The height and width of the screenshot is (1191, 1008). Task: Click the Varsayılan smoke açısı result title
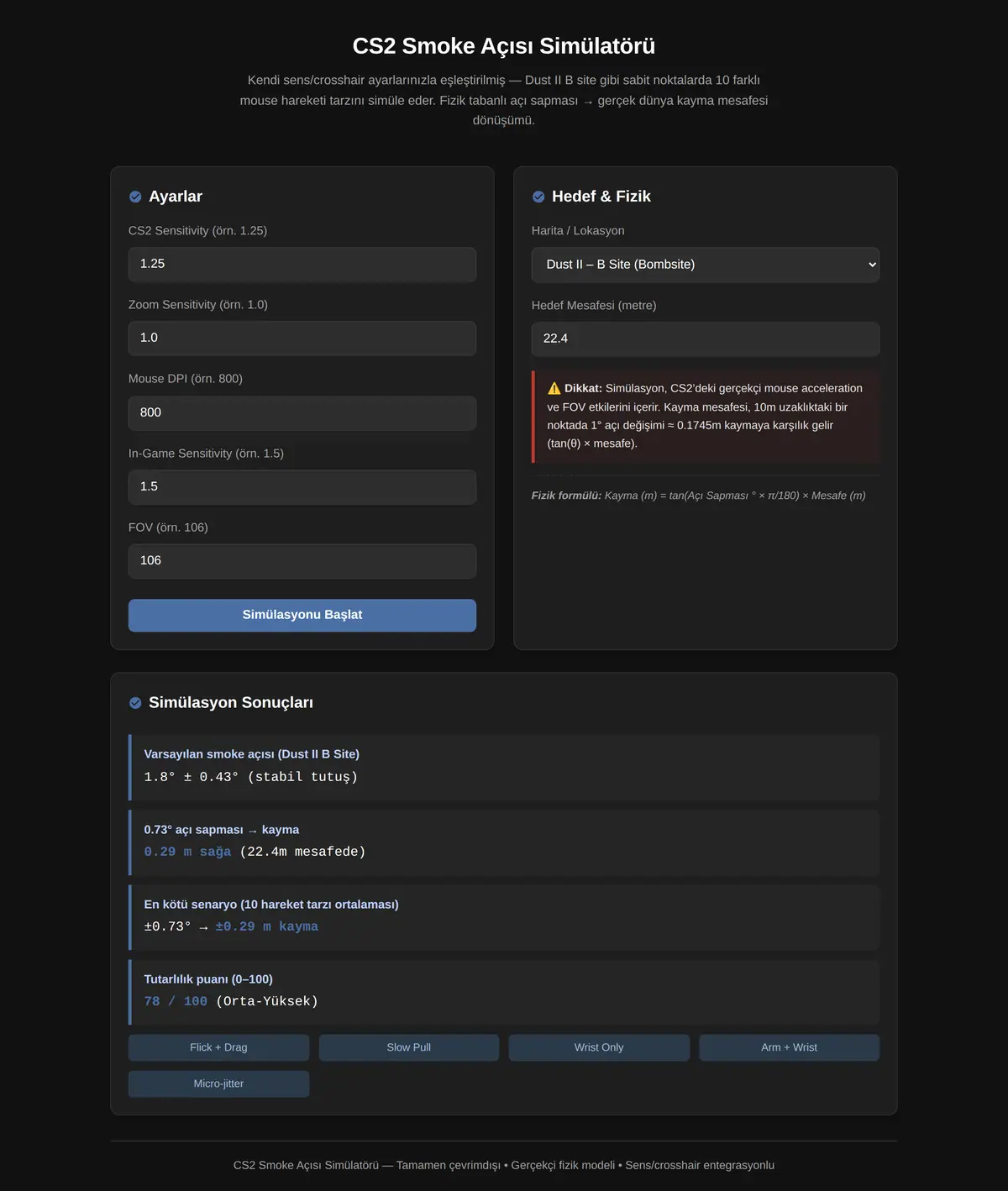[252, 754]
